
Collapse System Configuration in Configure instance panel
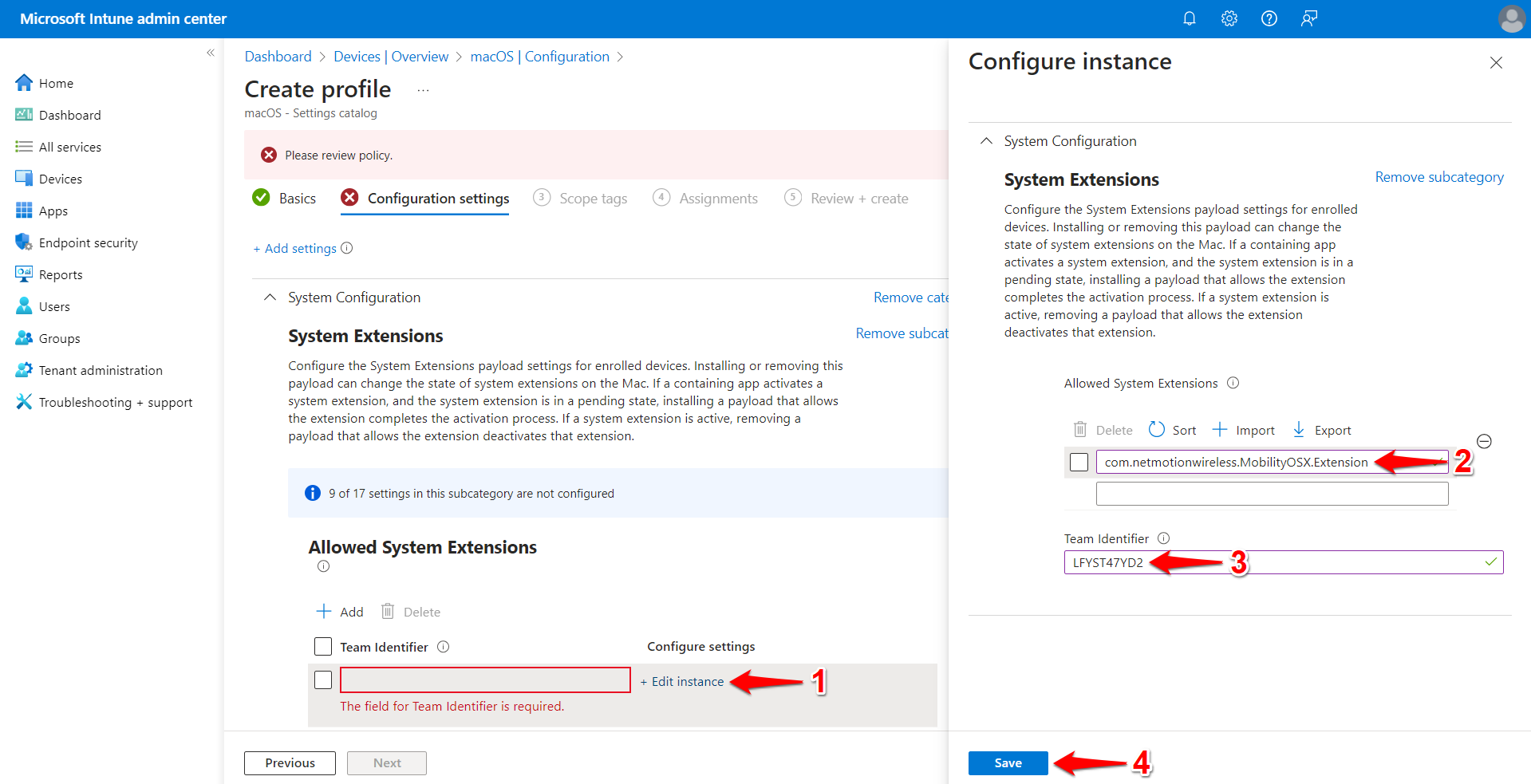tap(986, 140)
